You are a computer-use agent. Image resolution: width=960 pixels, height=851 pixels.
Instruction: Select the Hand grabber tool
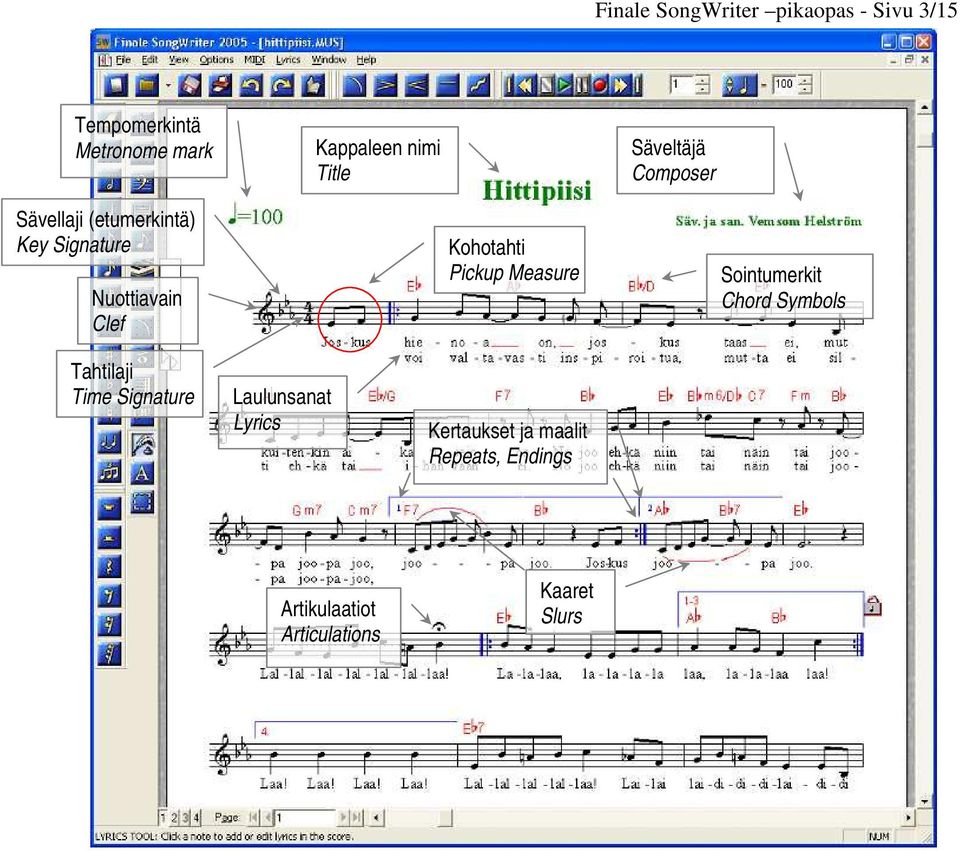pyautogui.click(x=313, y=85)
